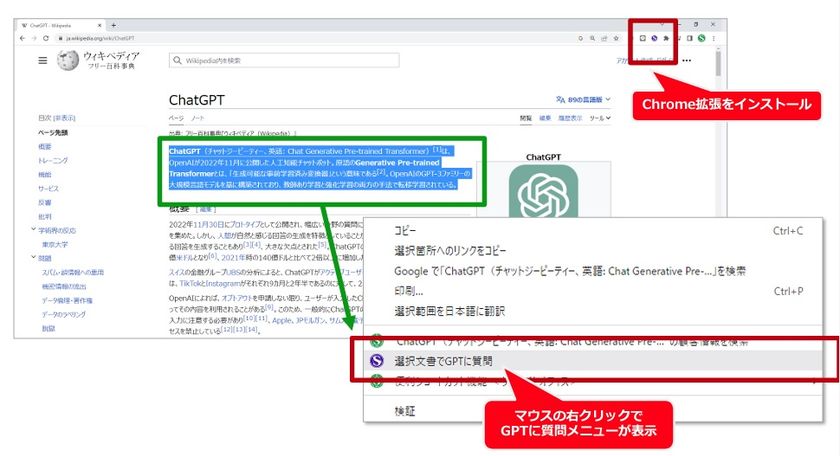This screenshot has width=840, height=456.
Task: Click the page's vertical scrollbar thumb
Action: pyautogui.click(x=718, y=64)
